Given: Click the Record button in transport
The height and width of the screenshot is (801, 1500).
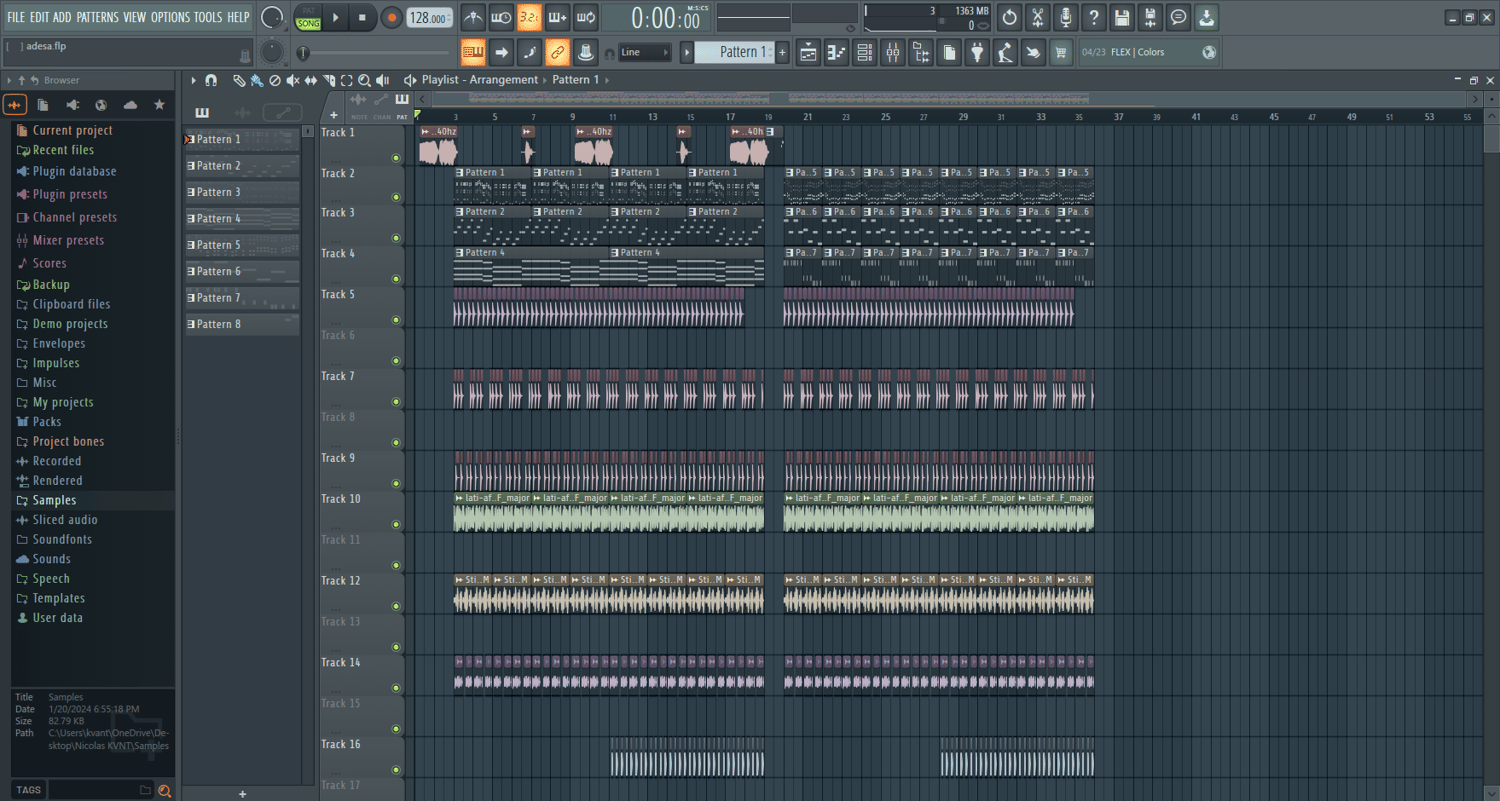Looking at the screenshot, I should pyautogui.click(x=391, y=17).
